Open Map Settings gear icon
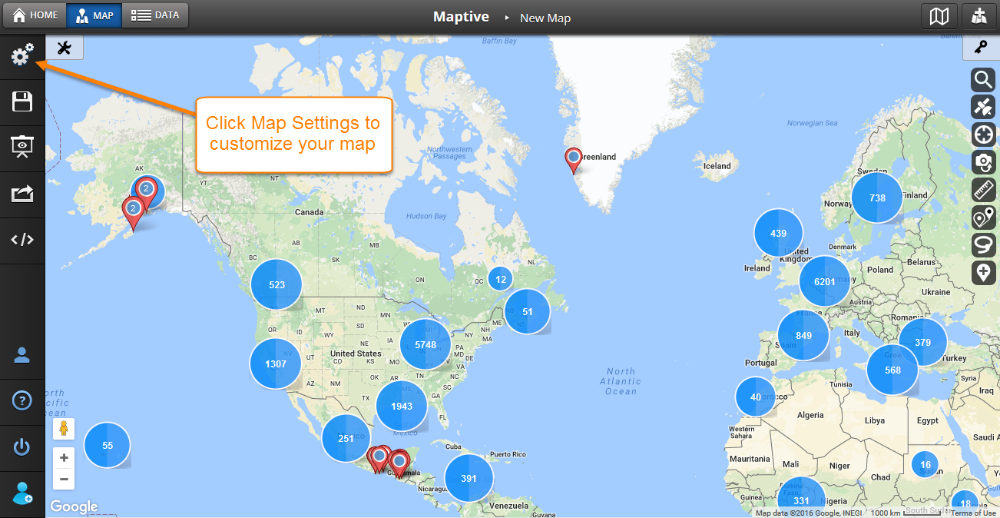1000x518 pixels. coord(22,56)
